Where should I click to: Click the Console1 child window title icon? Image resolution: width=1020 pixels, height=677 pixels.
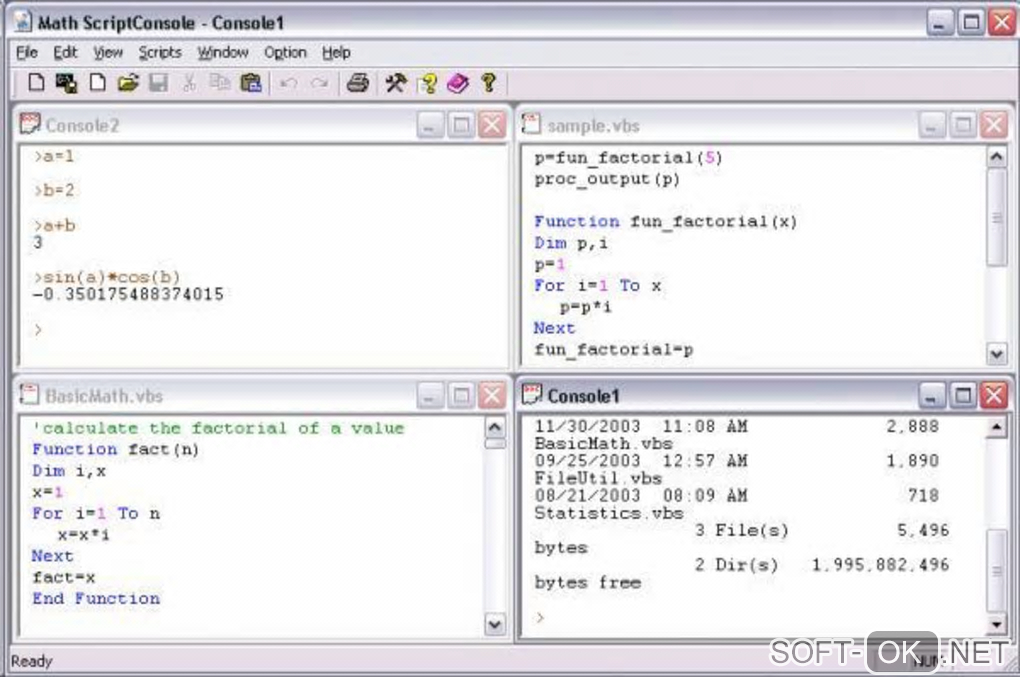pyautogui.click(x=531, y=394)
